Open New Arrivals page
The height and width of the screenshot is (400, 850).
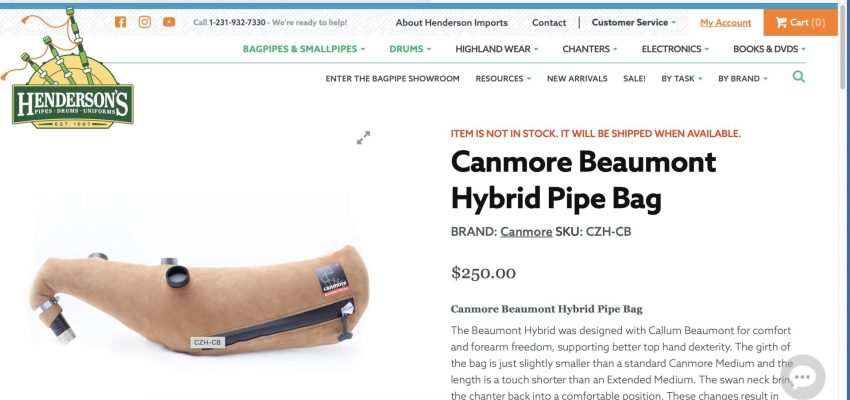coord(577,79)
